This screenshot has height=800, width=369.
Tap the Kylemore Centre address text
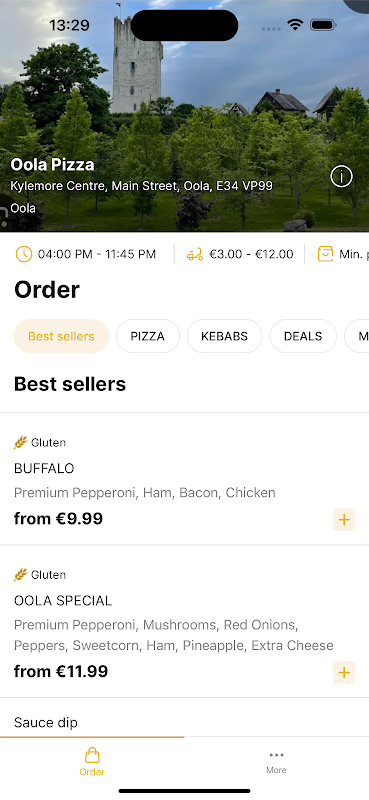pos(141,186)
